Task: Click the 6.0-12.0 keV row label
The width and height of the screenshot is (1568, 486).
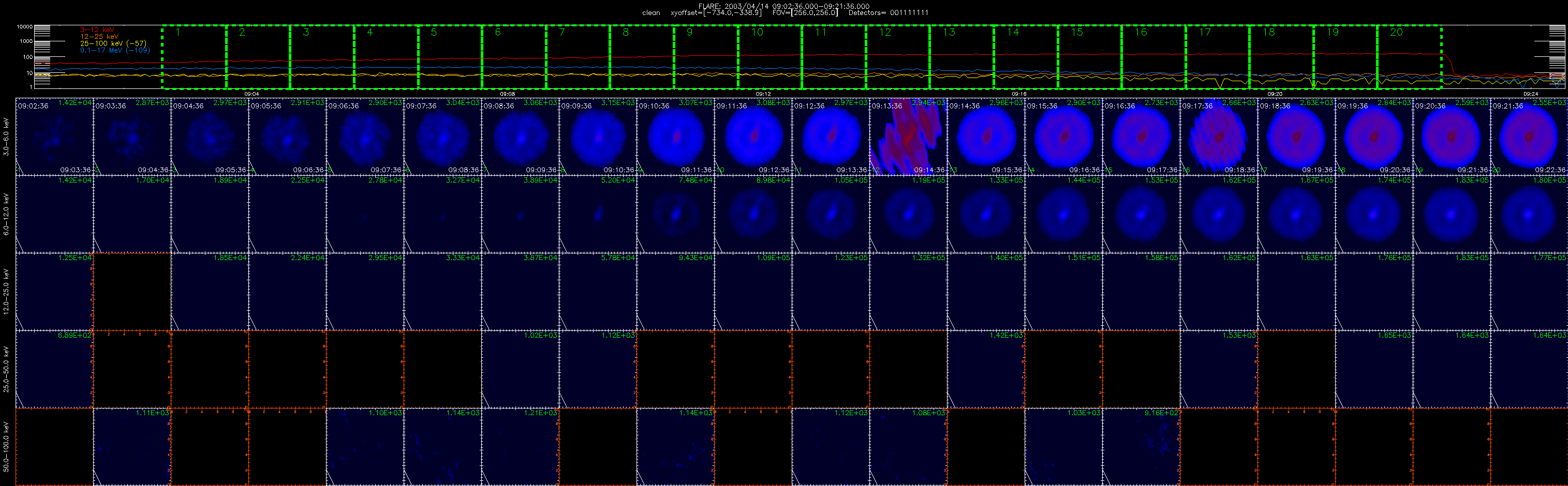Action: 6,215
